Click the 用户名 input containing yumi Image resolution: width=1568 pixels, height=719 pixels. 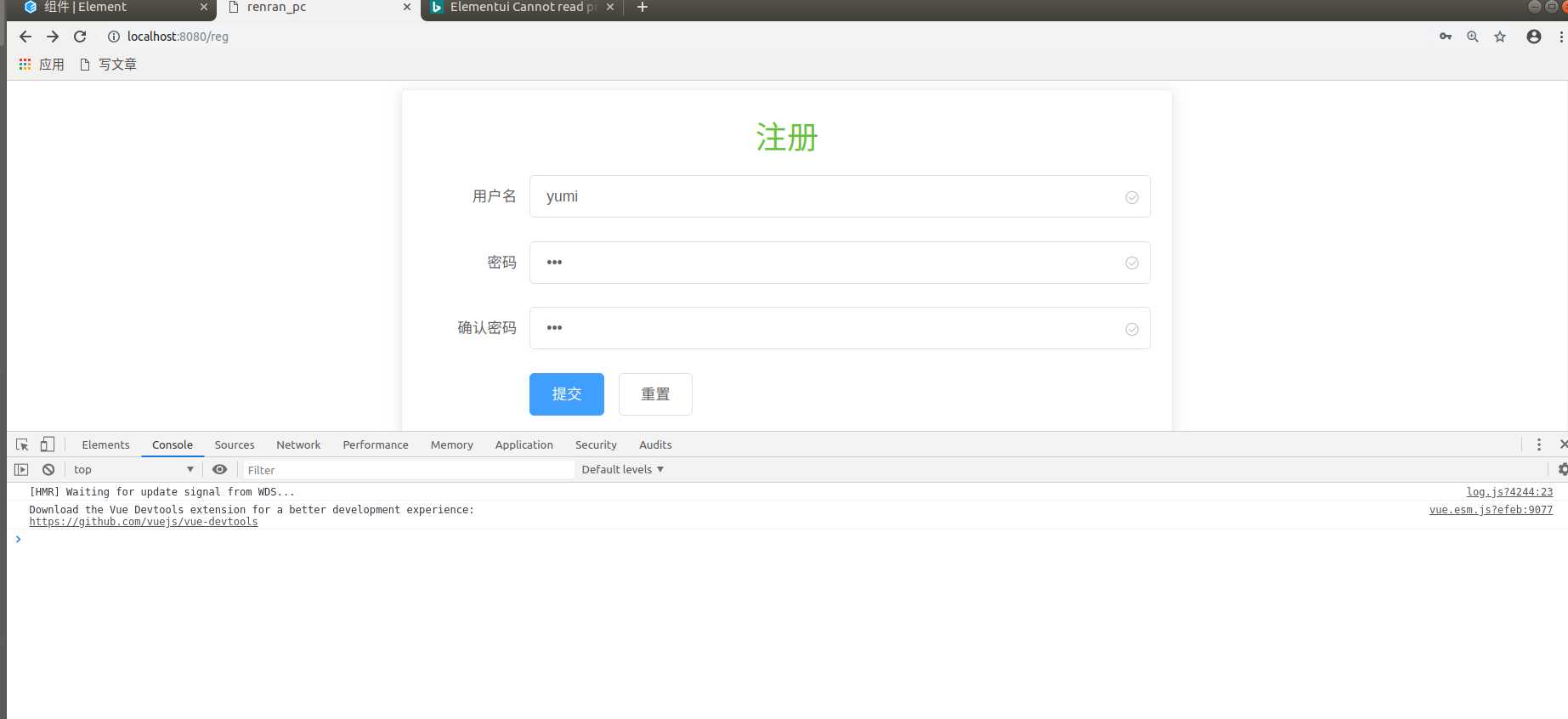pos(840,196)
